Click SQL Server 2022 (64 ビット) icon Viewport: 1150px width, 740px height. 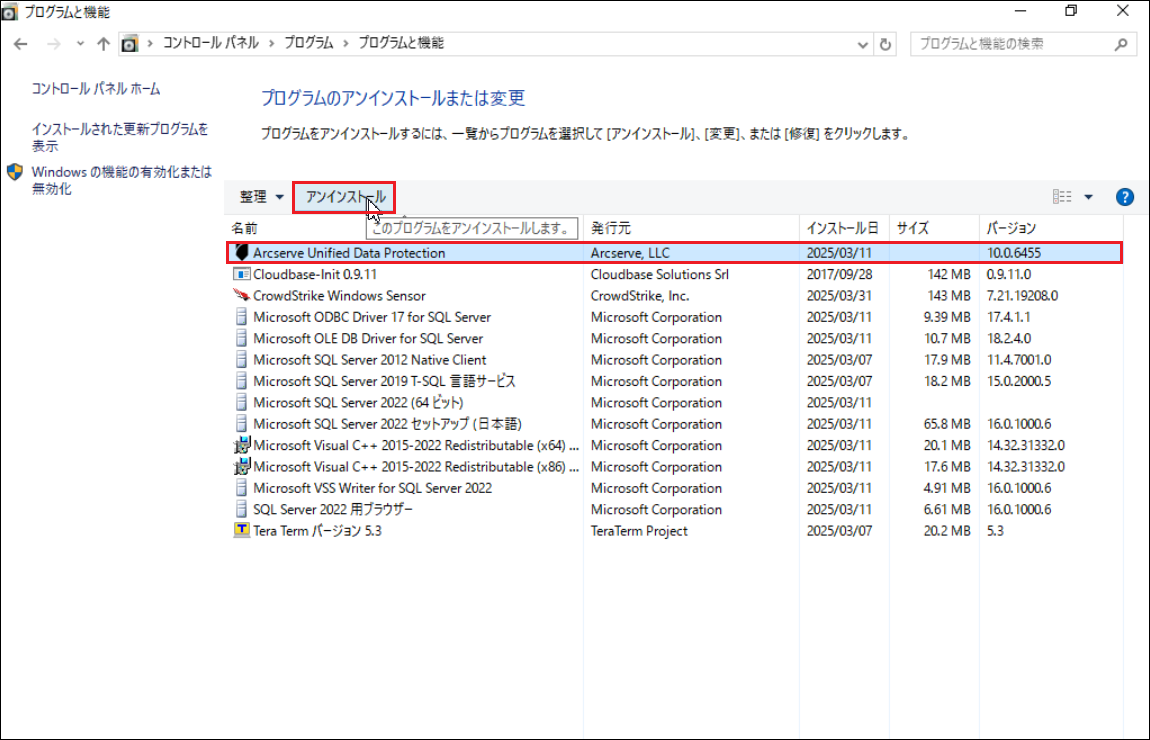pyautogui.click(x=241, y=402)
